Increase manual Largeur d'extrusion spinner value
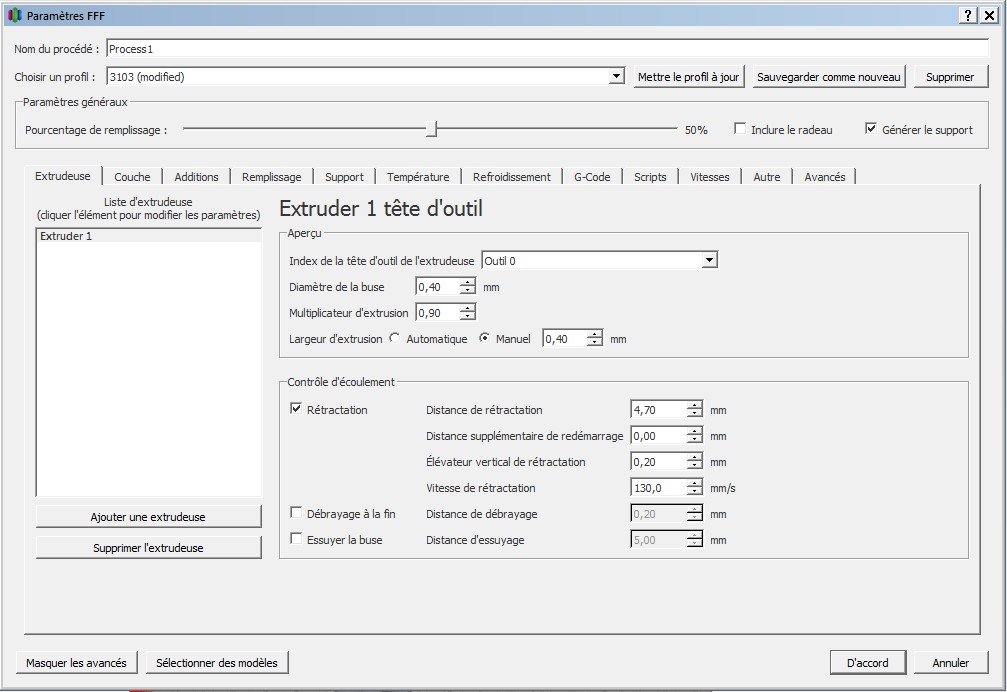Screen dimensions: 1007x692 595,335
